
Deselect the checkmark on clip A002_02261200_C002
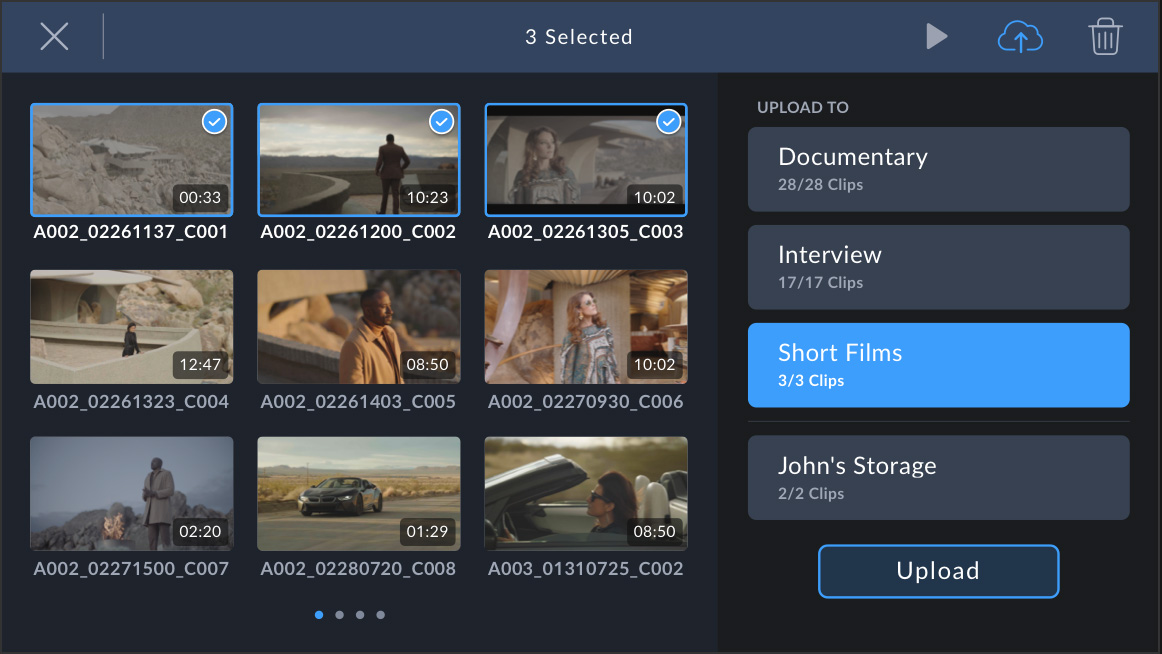pos(441,122)
